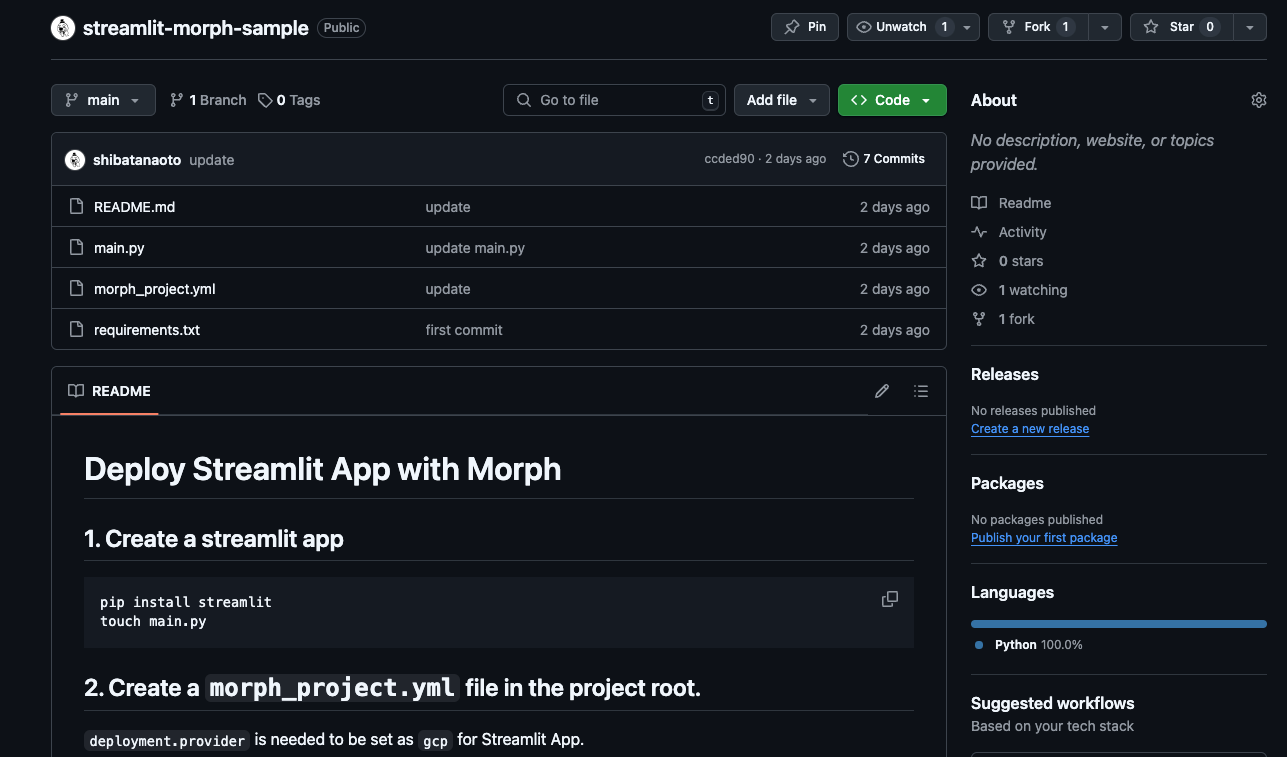Copy the pip install code block
Screen dimensions: 1287x757
pyautogui.click(x=890, y=599)
